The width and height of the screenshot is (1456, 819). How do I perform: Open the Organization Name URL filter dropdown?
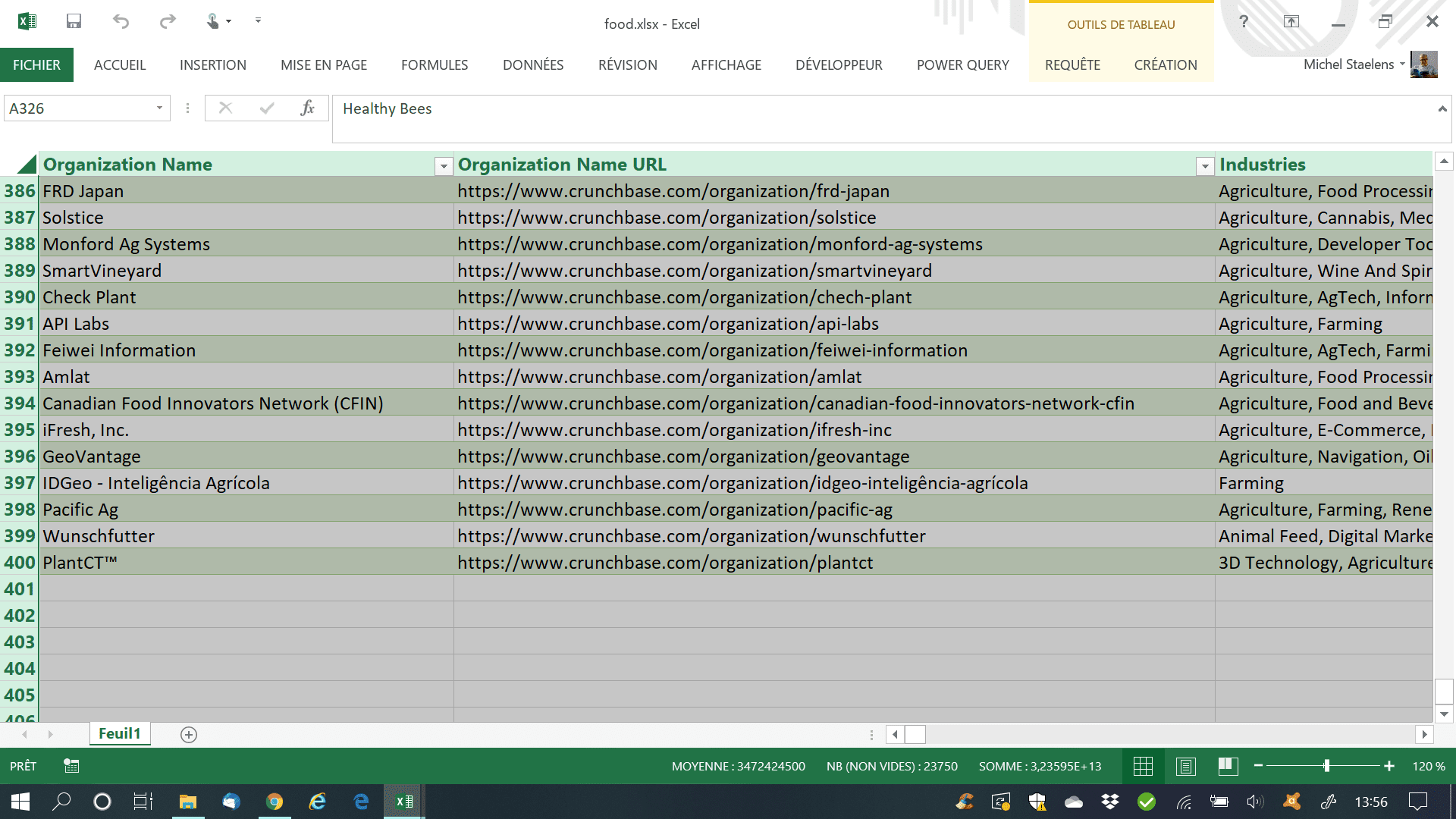click(1204, 166)
